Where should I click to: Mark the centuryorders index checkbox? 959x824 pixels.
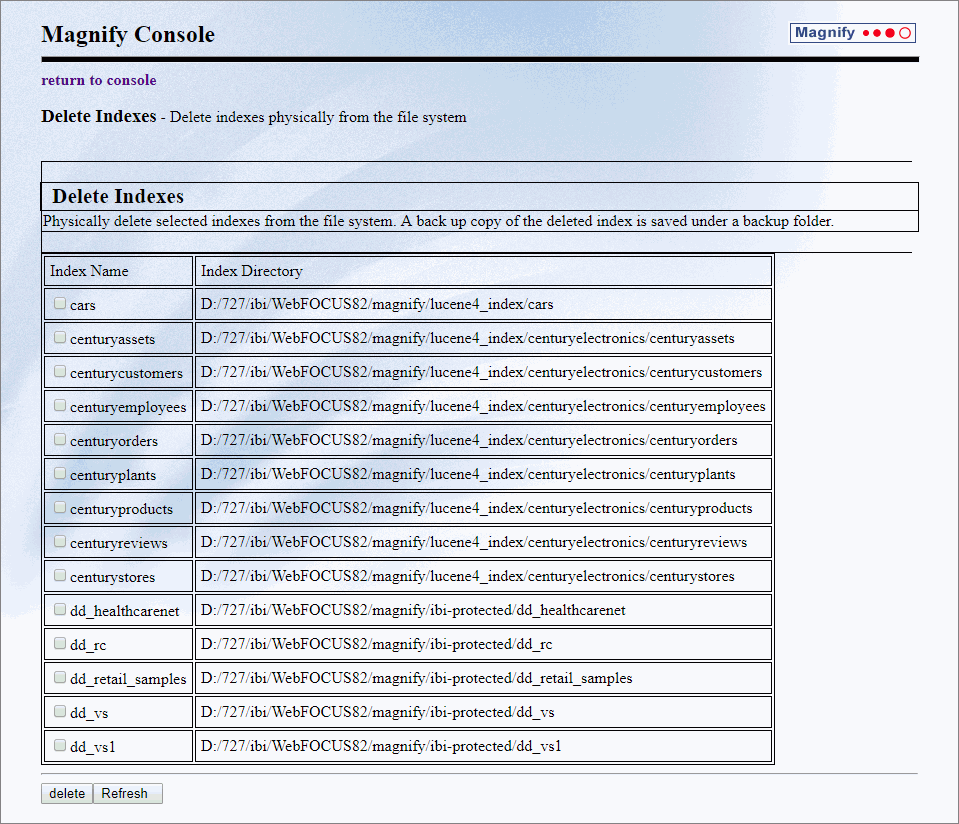(x=59, y=439)
